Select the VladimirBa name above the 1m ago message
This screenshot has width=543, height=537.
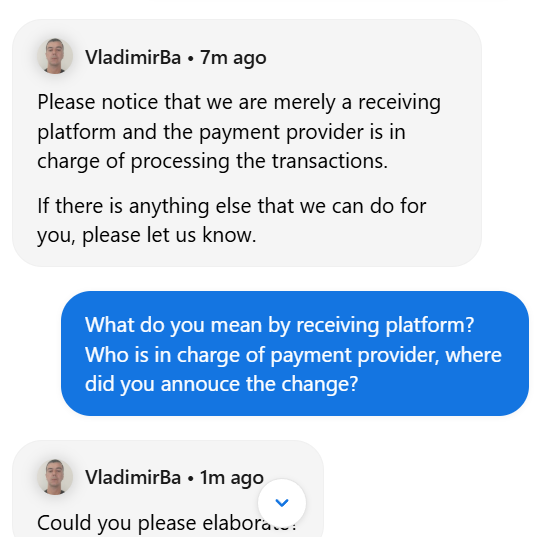pos(133,478)
